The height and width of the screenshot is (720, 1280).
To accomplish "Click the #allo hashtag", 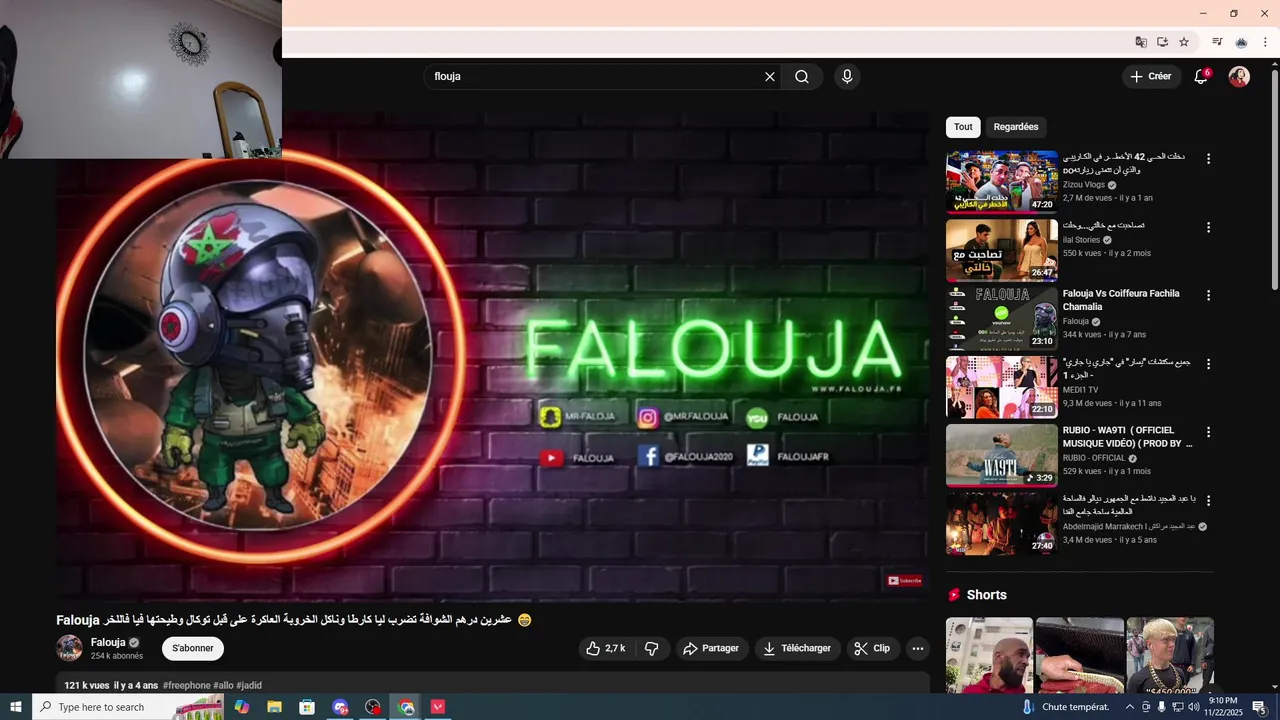I will click(223, 685).
